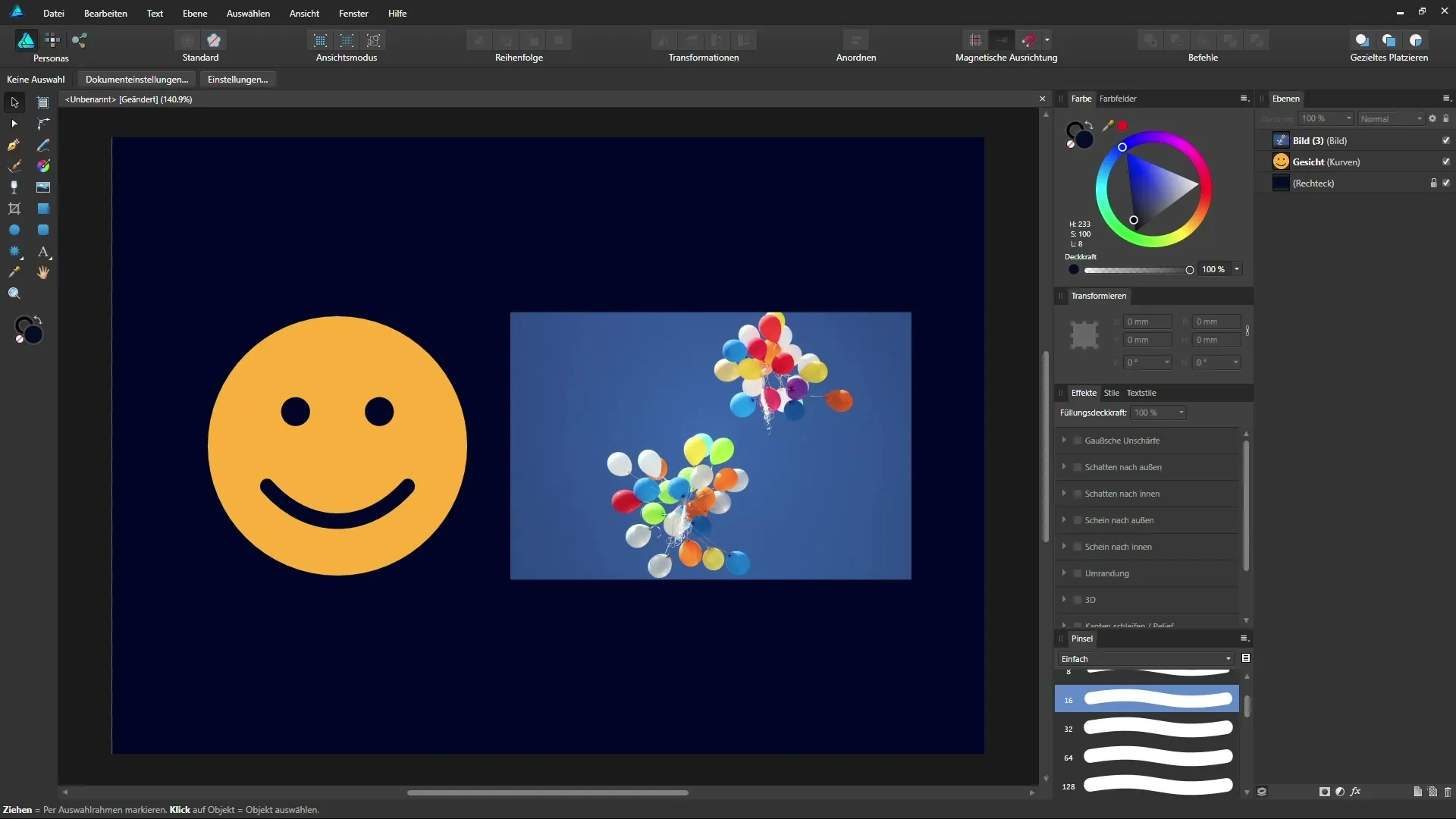Switch to the Farbfelder tab

click(1118, 99)
